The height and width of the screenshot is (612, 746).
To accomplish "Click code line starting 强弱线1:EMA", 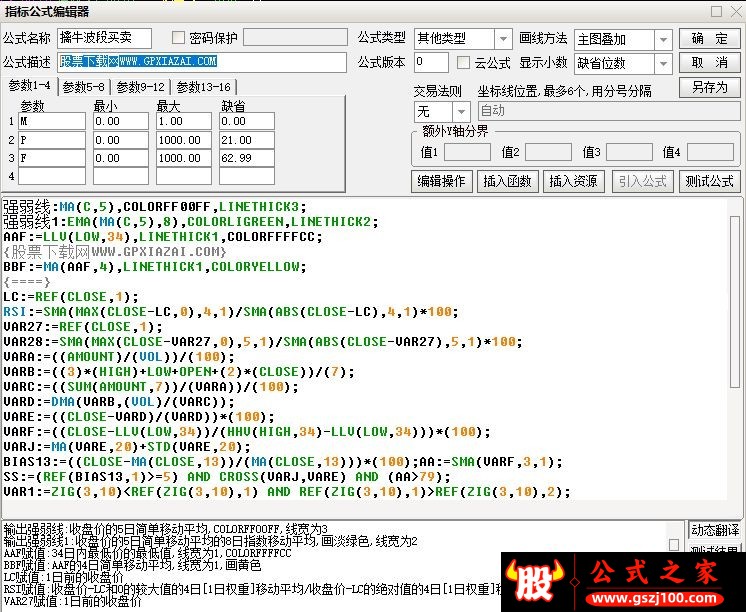I will tap(190, 222).
